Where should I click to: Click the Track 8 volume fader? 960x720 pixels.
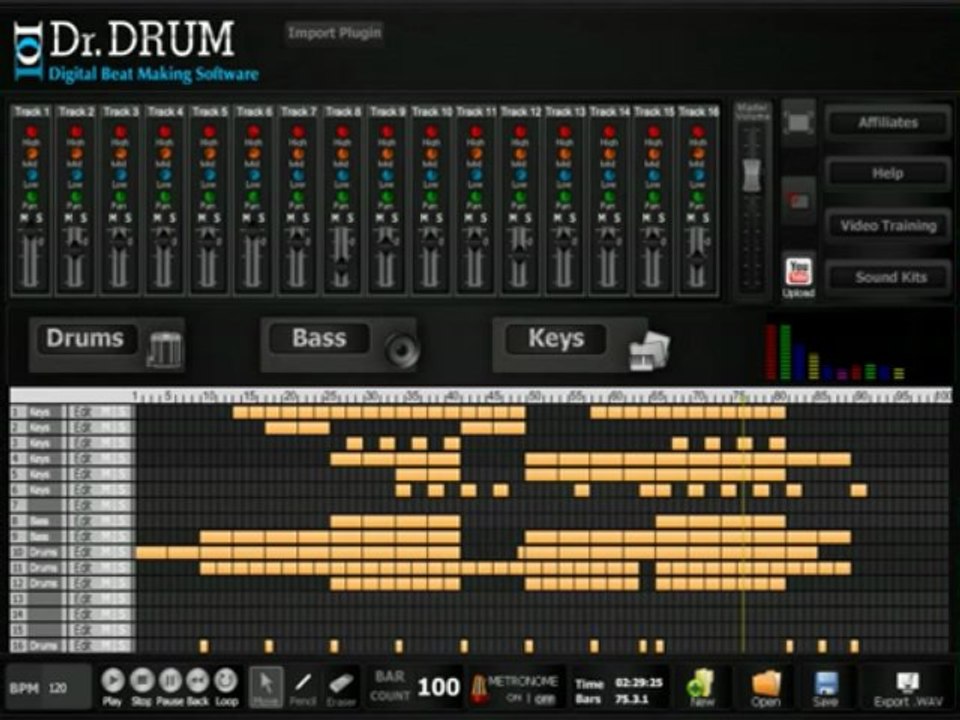pos(342,267)
